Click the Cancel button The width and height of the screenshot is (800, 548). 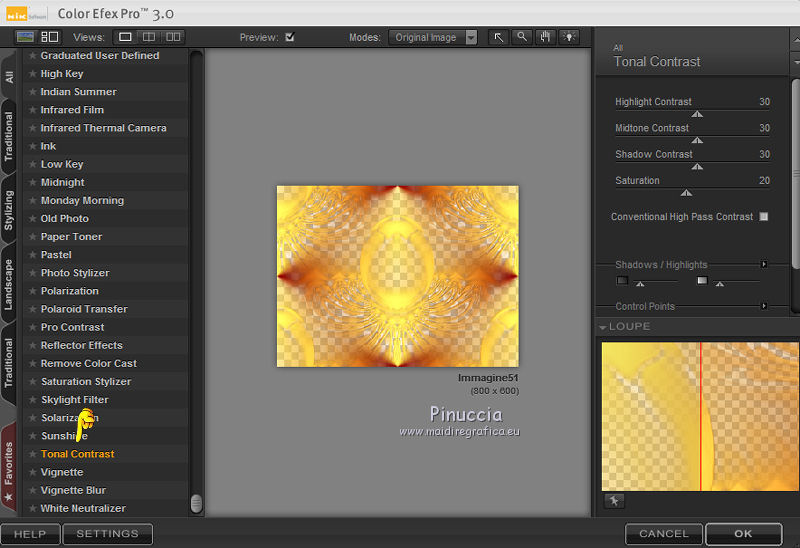663,534
